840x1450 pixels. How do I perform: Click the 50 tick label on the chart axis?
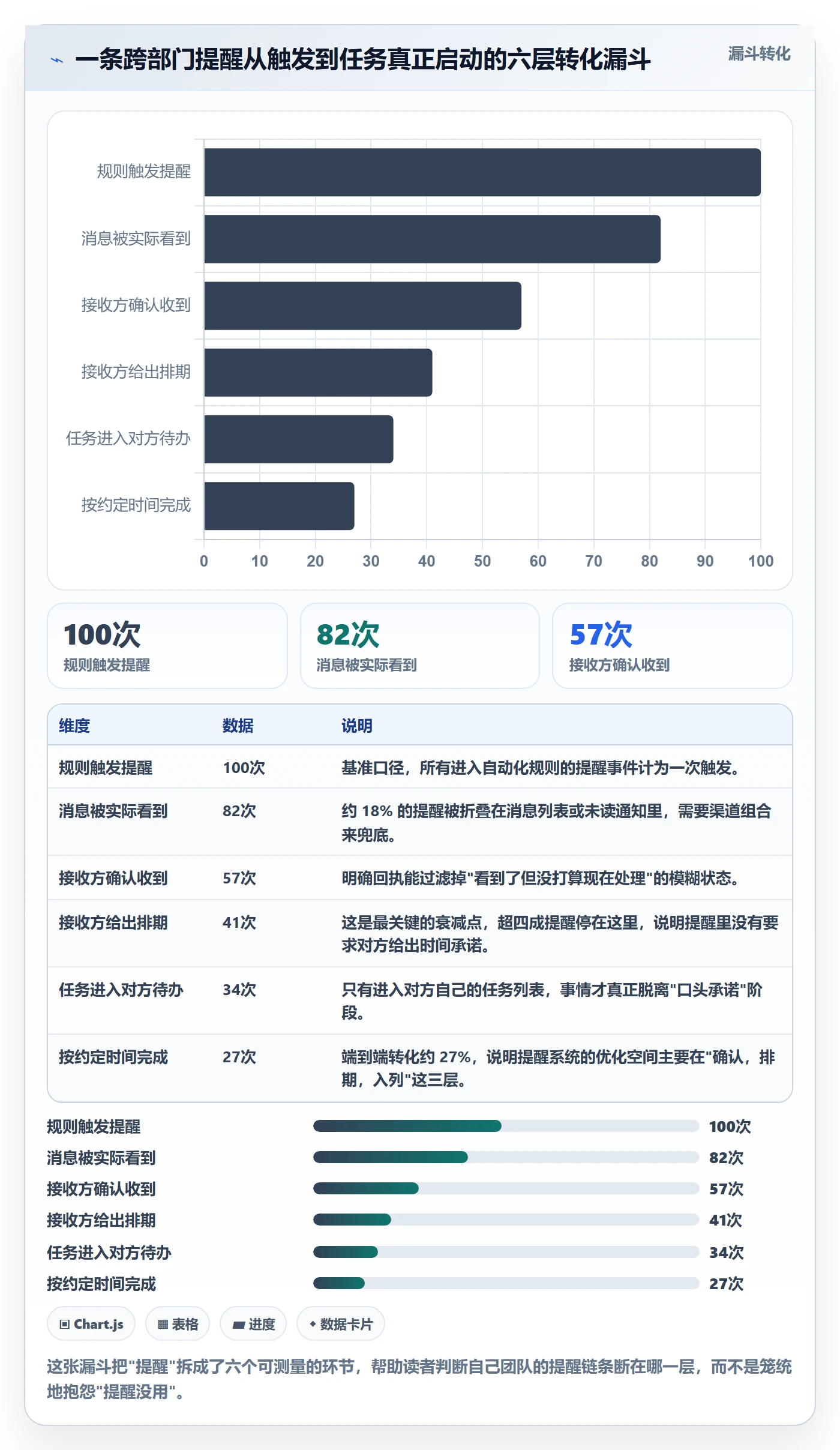[x=482, y=561]
